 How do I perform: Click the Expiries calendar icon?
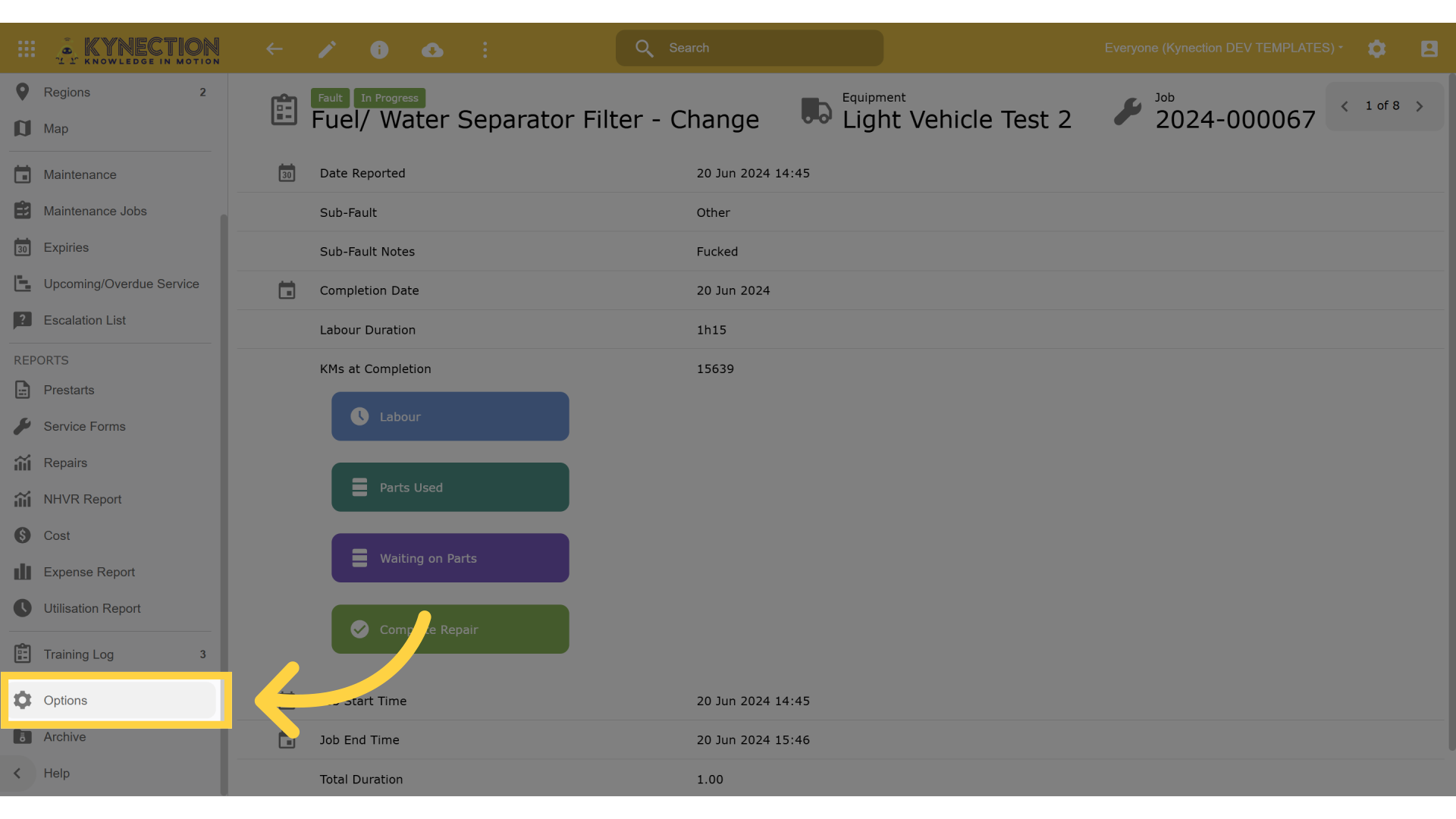coord(23,247)
